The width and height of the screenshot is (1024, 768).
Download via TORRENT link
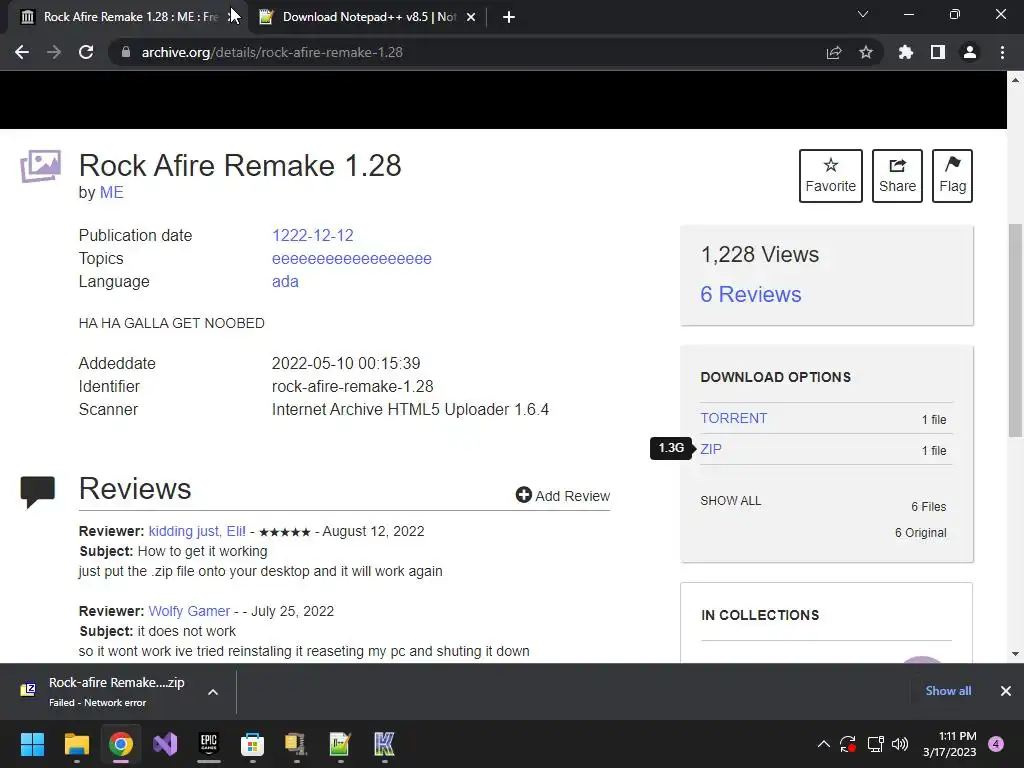[x=733, y=418]
